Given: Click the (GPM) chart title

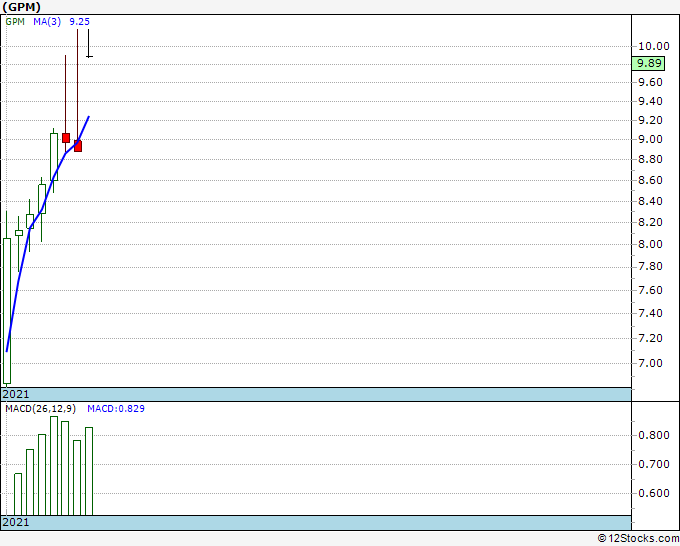Looking at the screenshot, I should pos(21,7).
